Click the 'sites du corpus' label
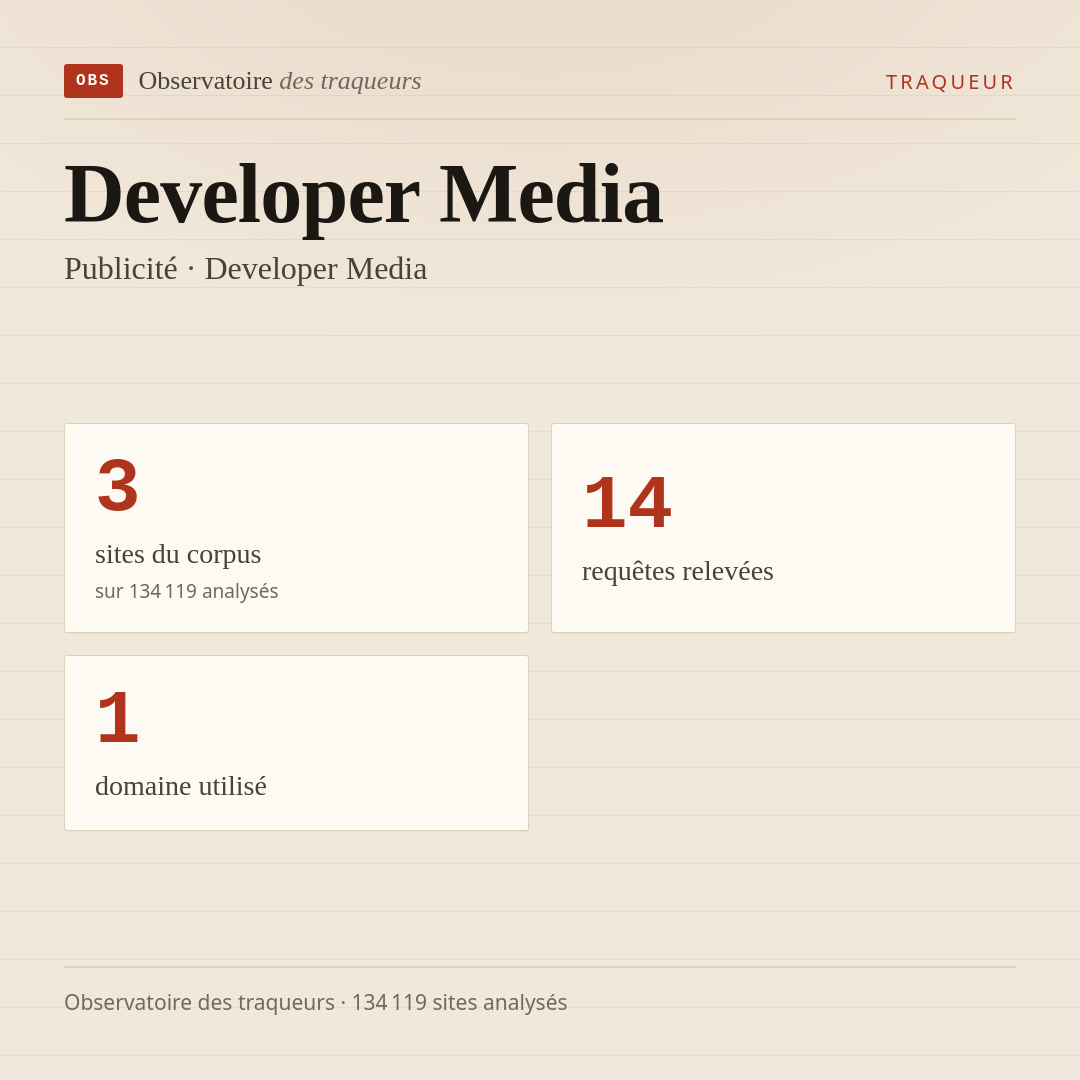The width and height of the screenshot is (1080, 1080). click(178, 554)
